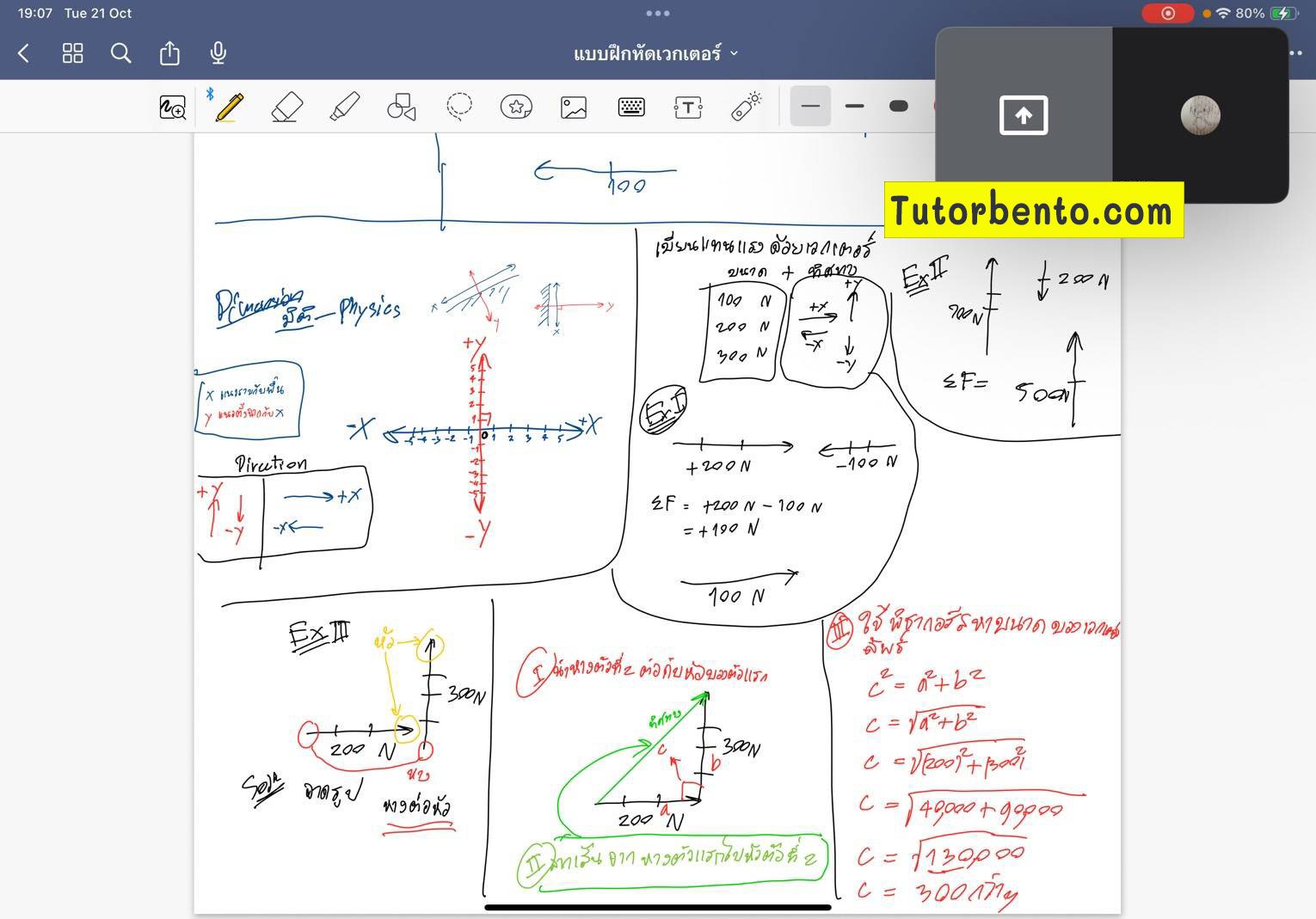Open the elements sticker tool
Screen dimensions: 1316x919
pyautogui.click(x=516, y=106)
